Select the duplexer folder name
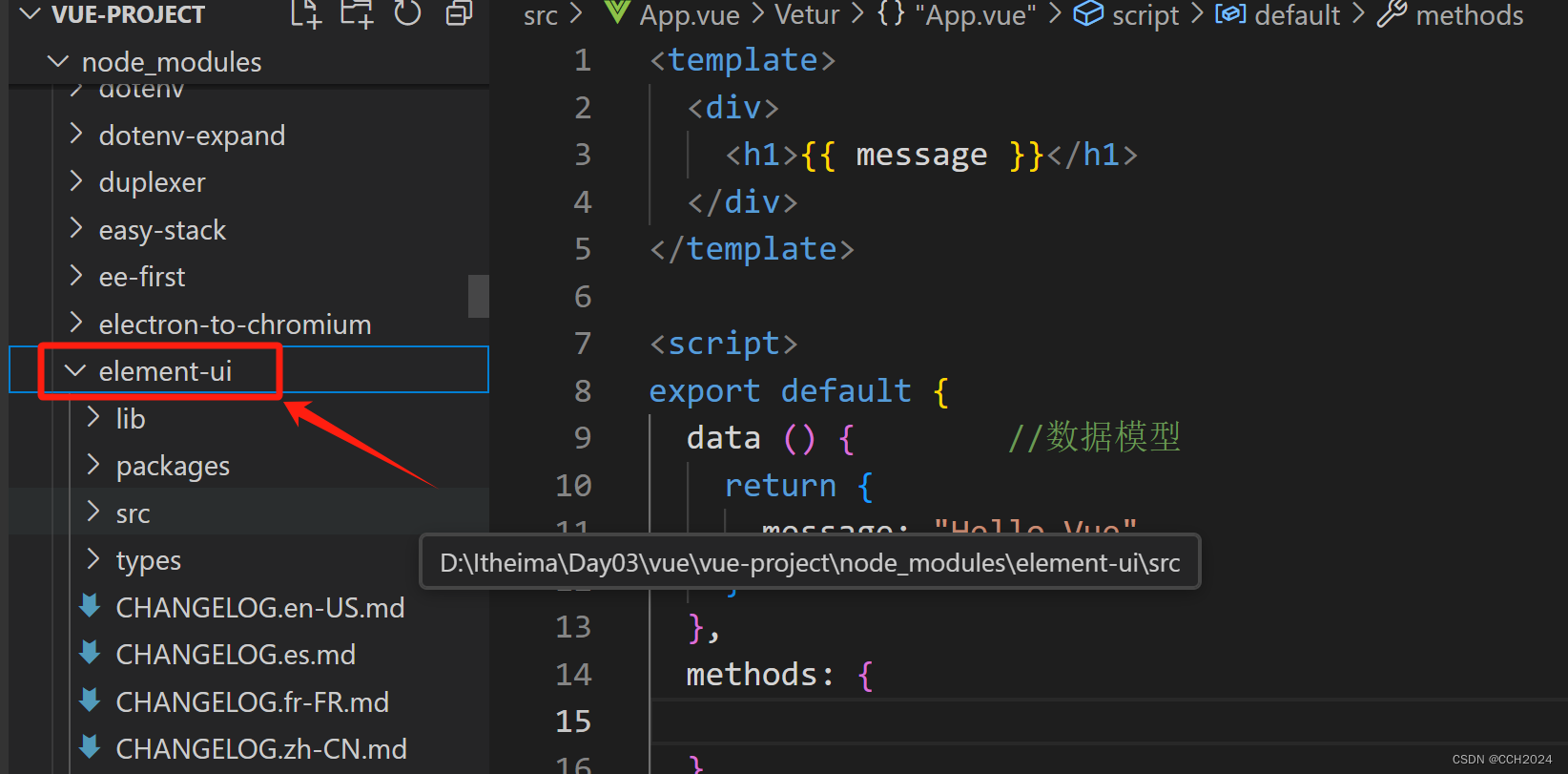 click(152, 182)
